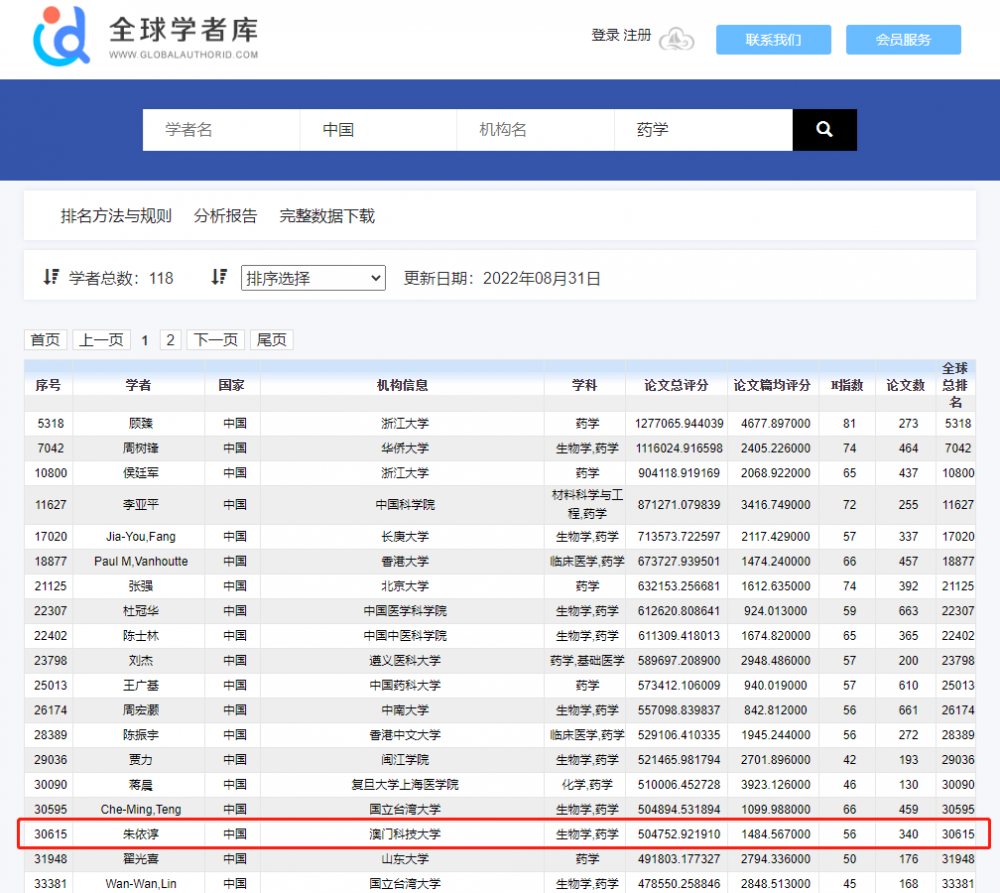Screen dimensions: 1000x893
Task: Click the 全球学者库 site logo
Action: click(146, 36)
